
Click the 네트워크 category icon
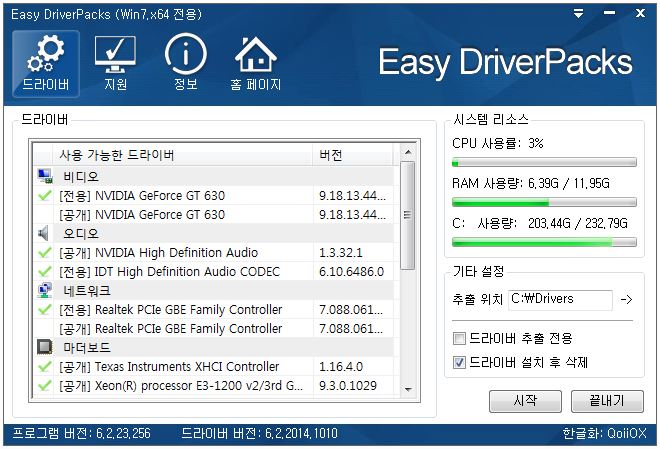pos(45,290)
